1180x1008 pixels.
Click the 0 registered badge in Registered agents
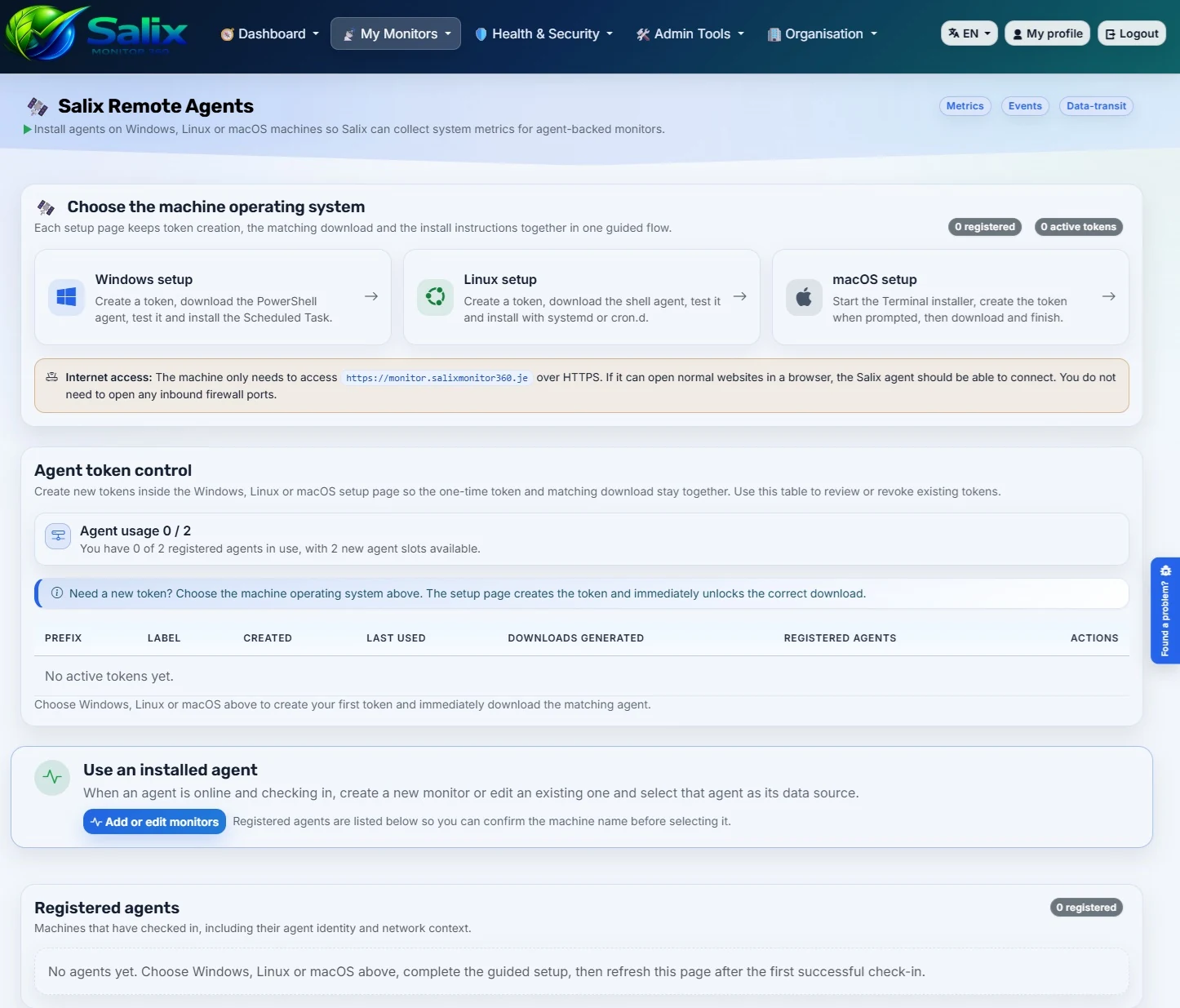(1086, 908)
